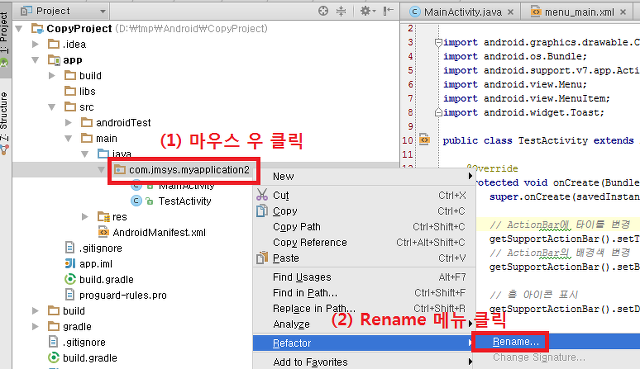Open Add to Favorites submenu
This screenshot has height=369, width=640.
pos(364,362)
